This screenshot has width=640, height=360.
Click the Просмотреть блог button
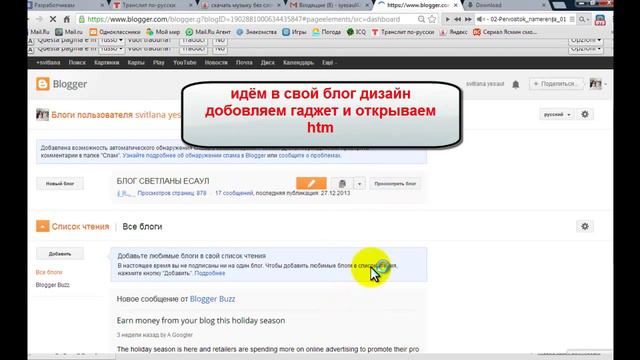click(x=395, y=184)
